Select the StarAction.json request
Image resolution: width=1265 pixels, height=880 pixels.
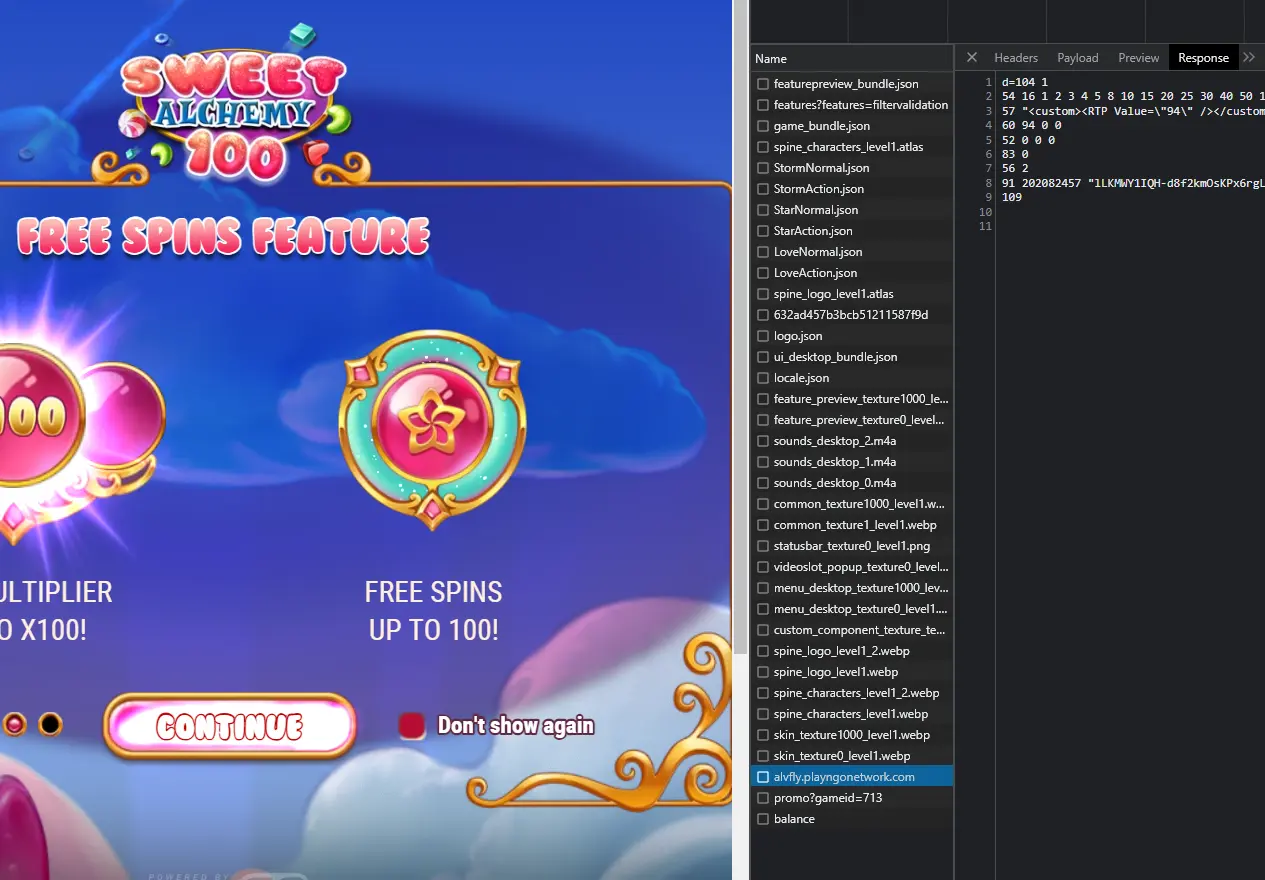point(851,231)
